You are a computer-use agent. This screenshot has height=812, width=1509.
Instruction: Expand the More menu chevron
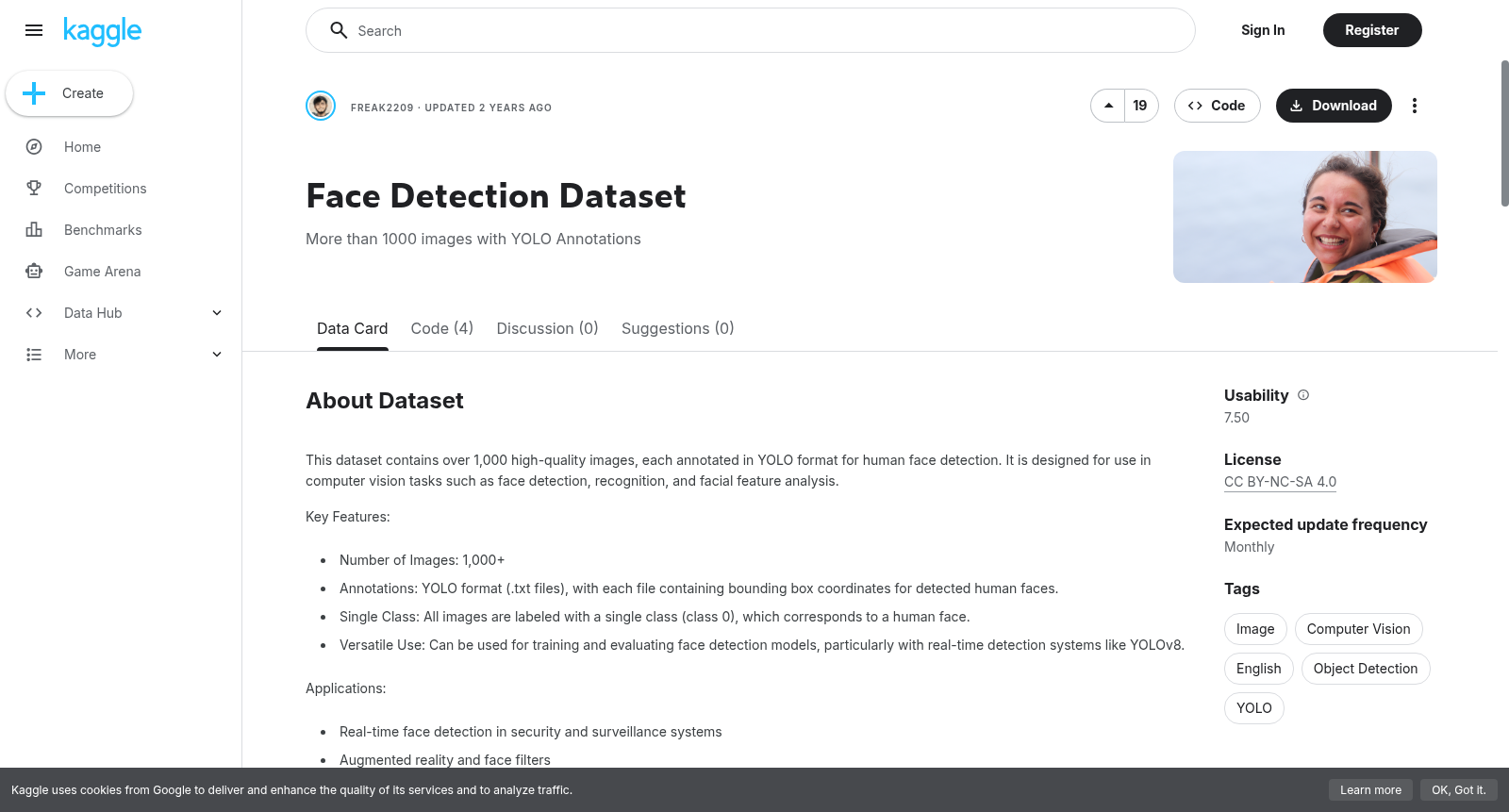coord(217,355)
